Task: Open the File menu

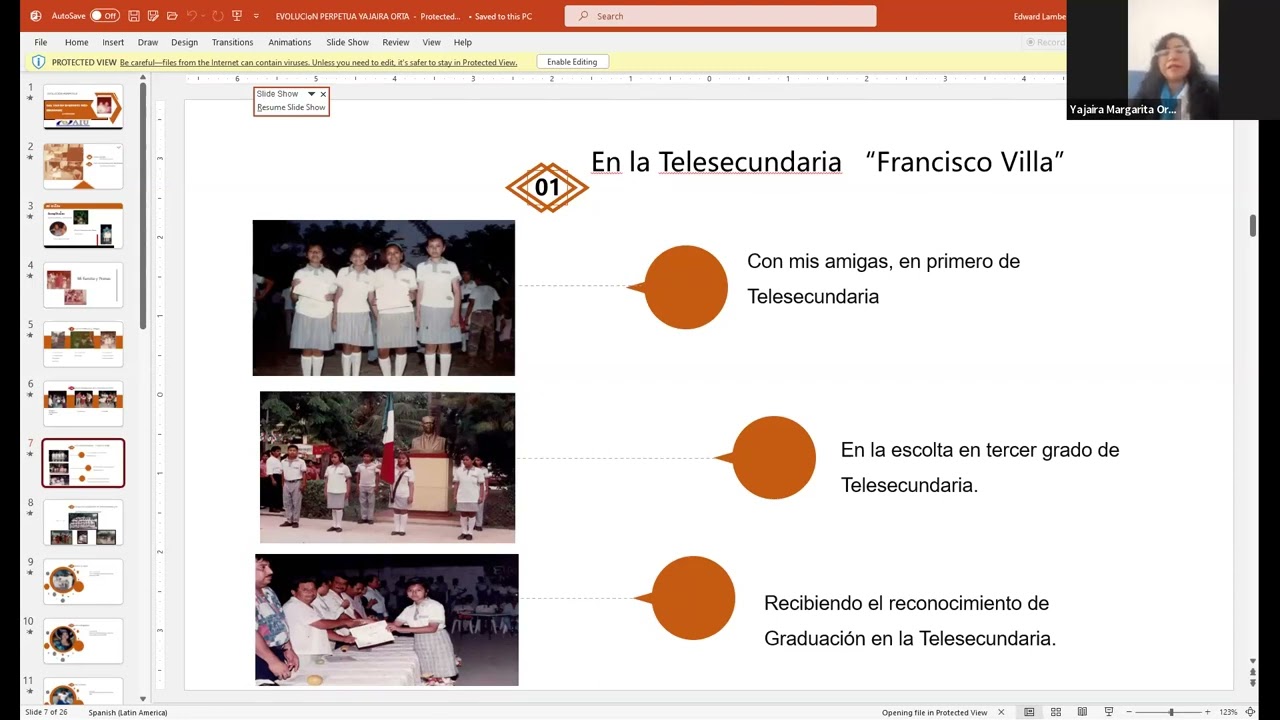Action: click(41, 42)
